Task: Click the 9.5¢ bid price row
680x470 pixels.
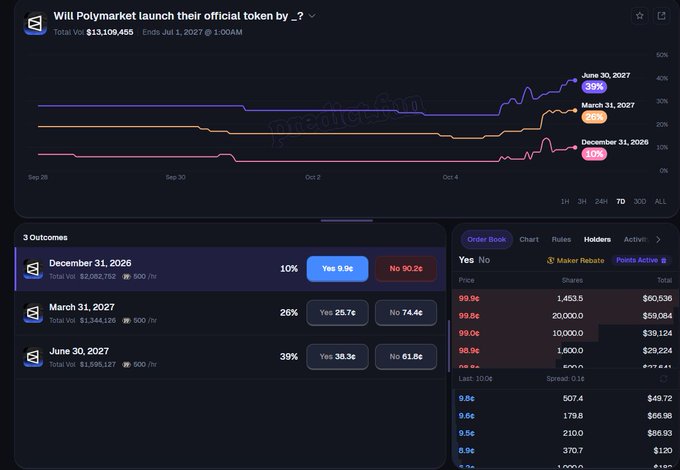Action: (566, 433)
